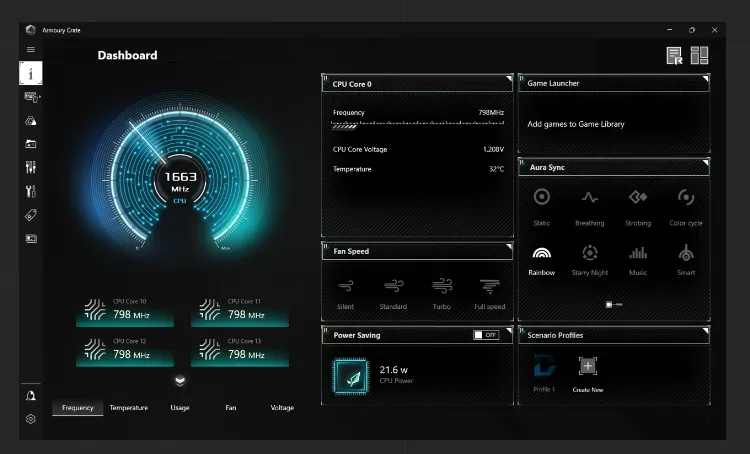Click the Temperature 32°C value

(496, 169)
